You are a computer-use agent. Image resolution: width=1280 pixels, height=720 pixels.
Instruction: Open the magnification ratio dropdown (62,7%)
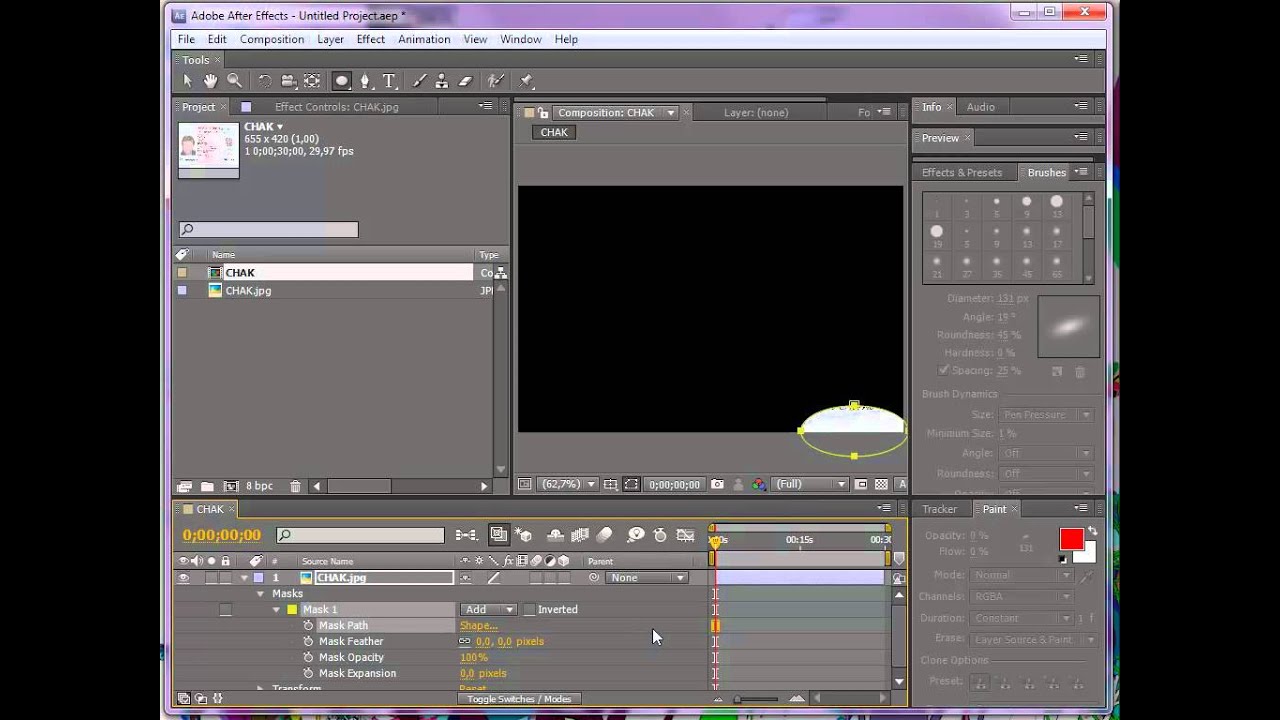568,485
